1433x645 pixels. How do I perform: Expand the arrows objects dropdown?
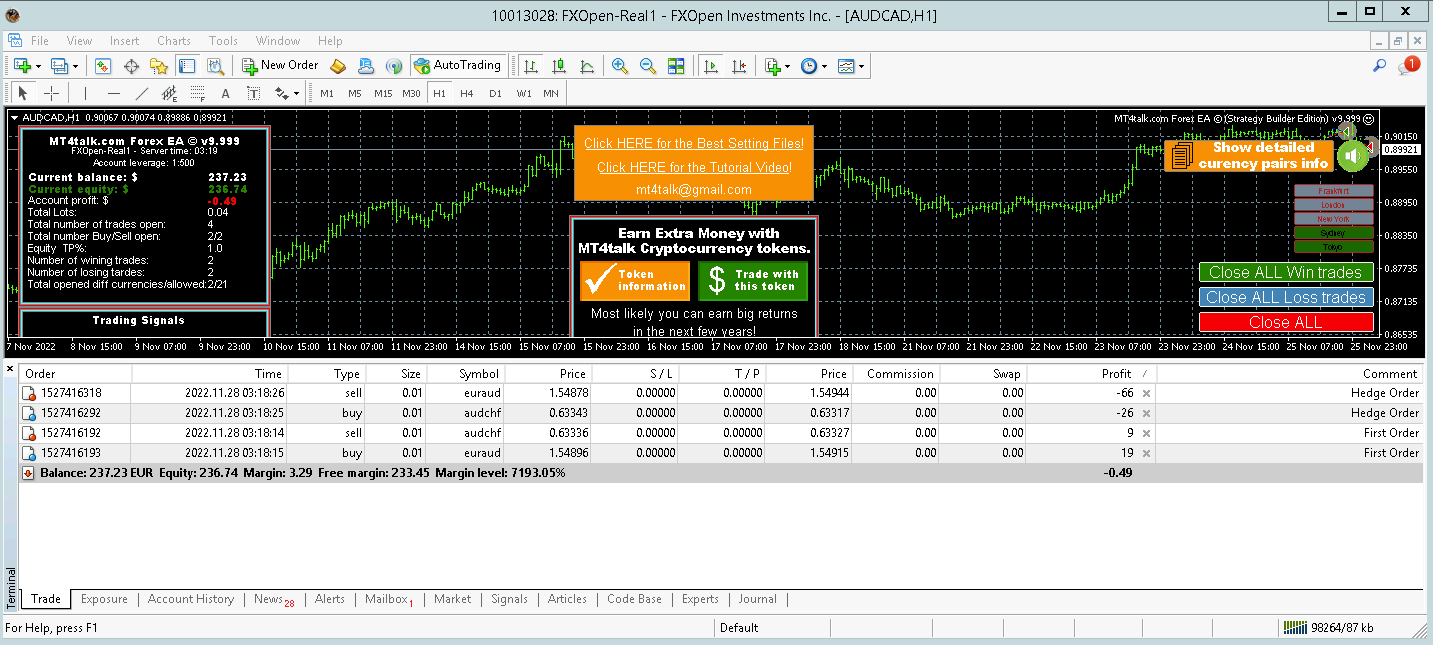click(296, 94)
